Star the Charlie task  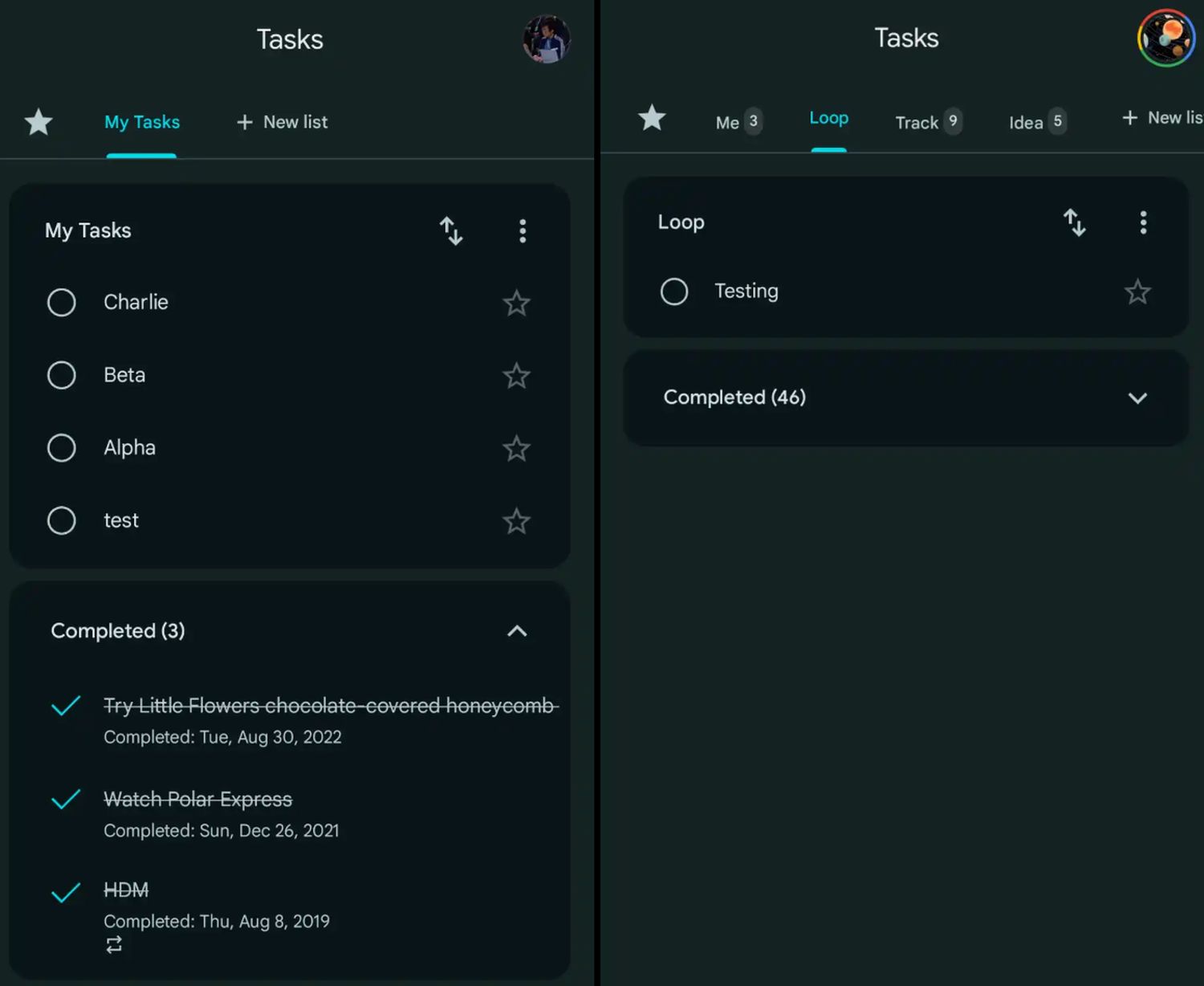[516, 303]
